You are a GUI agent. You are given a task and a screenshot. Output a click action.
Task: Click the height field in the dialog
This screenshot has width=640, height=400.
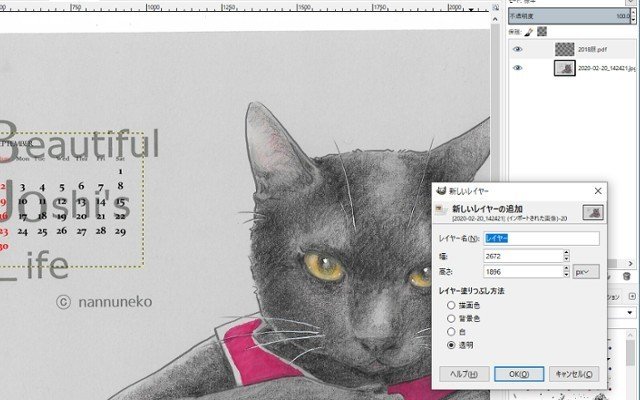[523, 271]
